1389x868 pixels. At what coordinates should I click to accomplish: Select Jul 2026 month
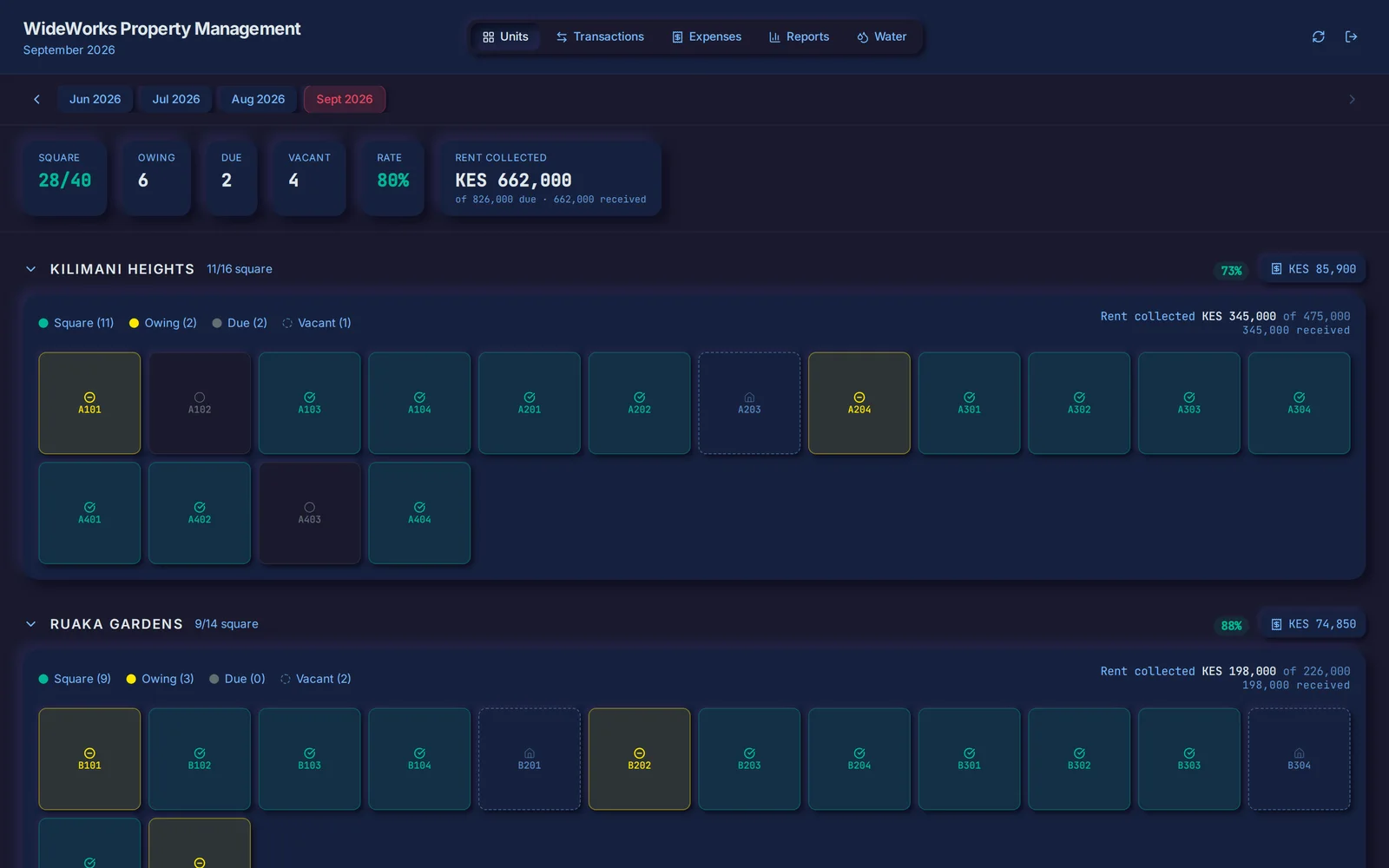tap(176, 99)
